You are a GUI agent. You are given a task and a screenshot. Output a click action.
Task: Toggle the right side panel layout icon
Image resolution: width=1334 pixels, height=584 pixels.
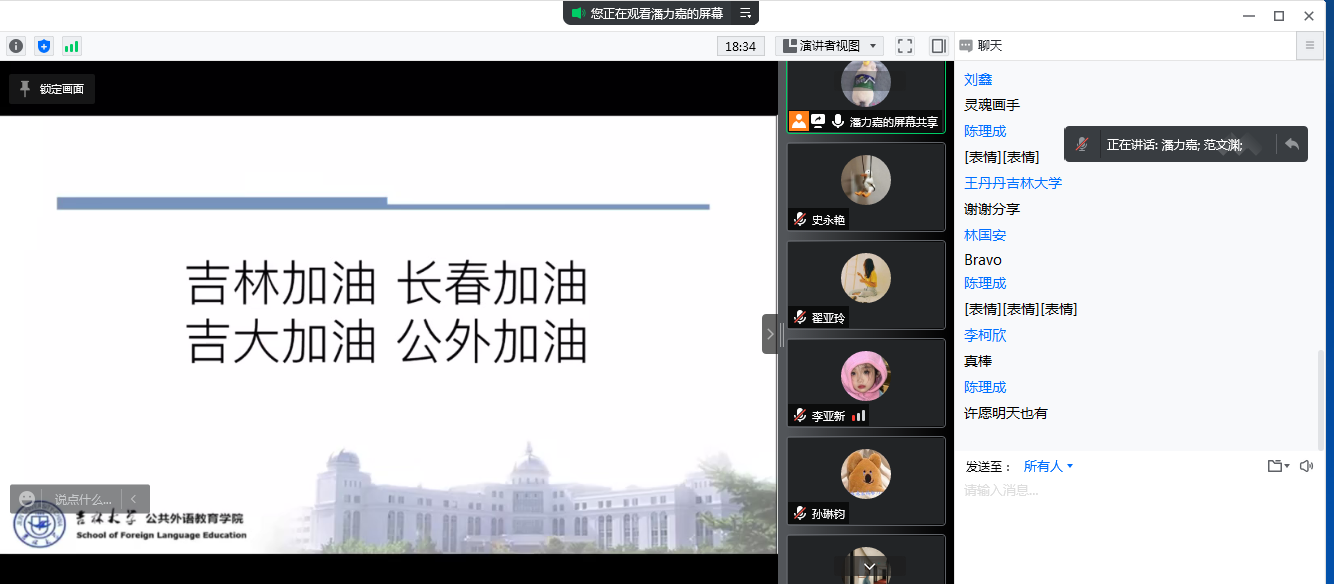tap(938, 46)
